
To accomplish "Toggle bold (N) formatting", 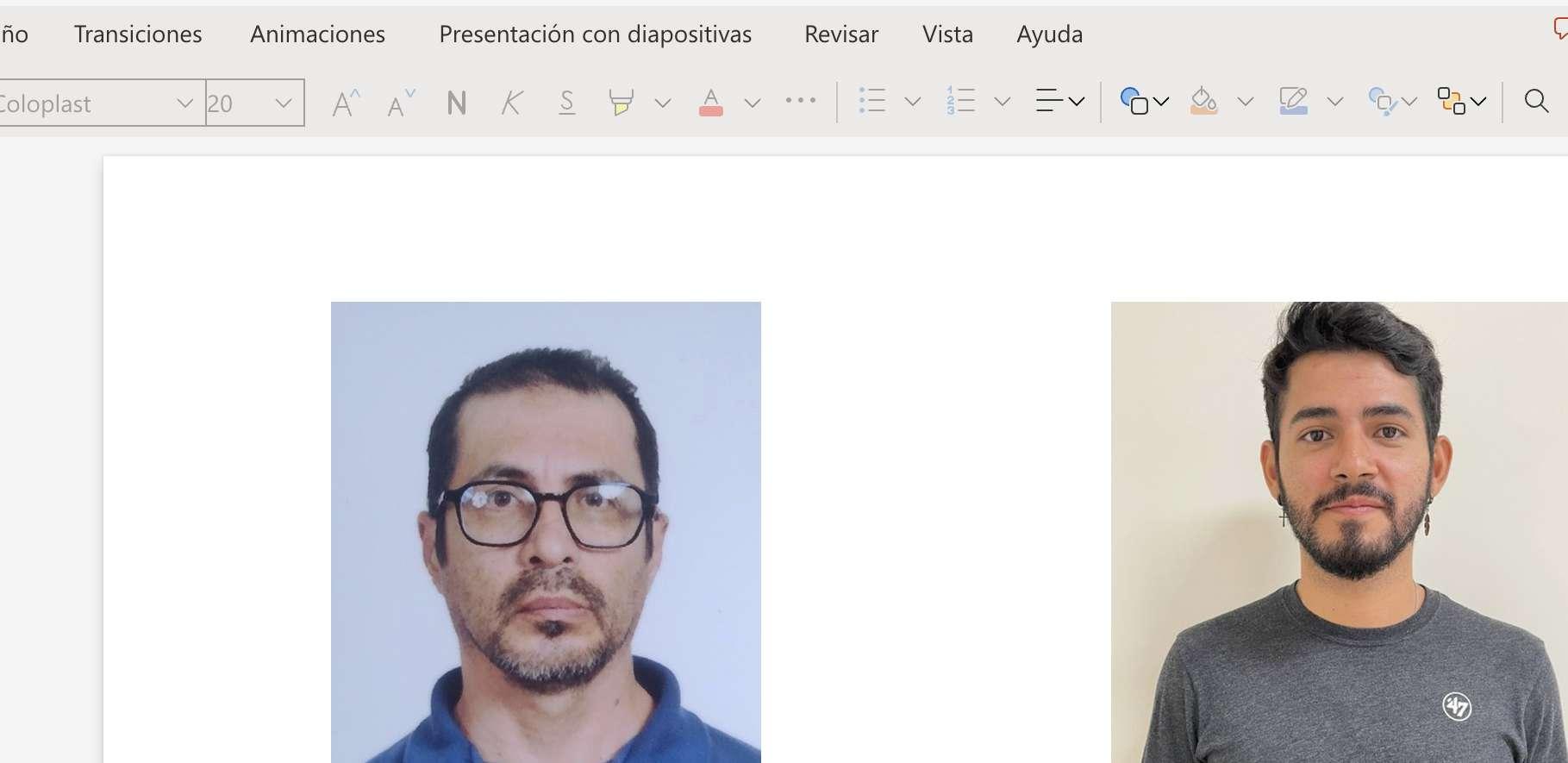I will click(457, 103).
